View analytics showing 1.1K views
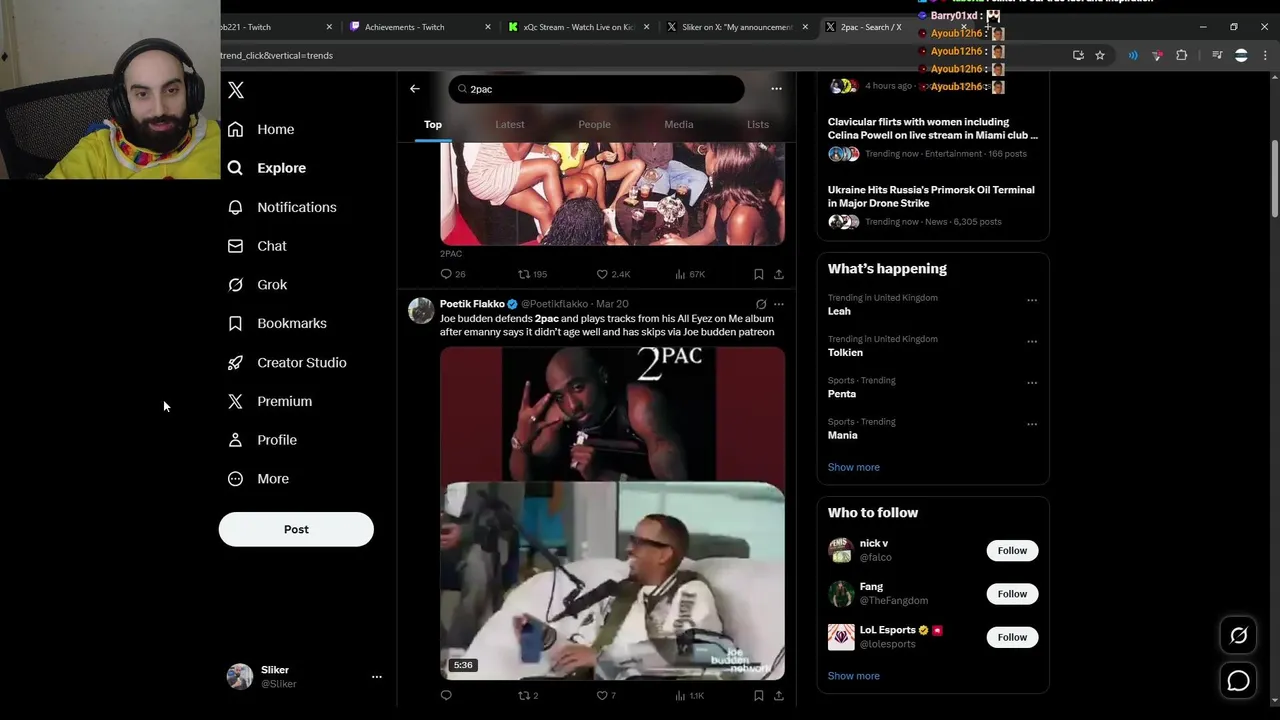Screen dimensions: 1280x720 tap(690, 695)
